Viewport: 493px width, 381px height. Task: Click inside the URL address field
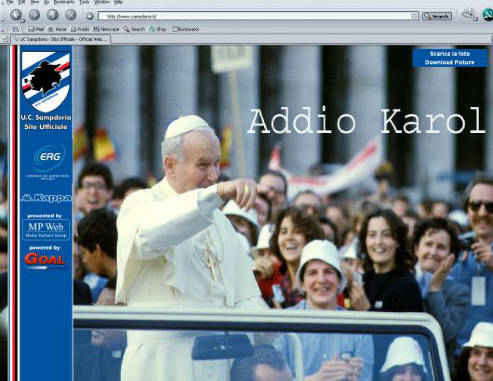pos(255,16)
